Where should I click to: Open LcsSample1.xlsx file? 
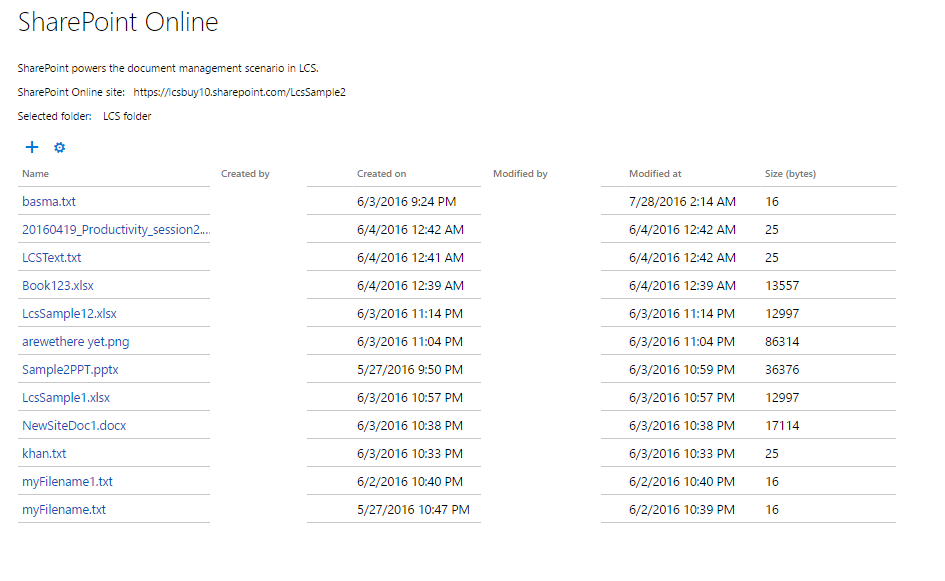(66, 398)
